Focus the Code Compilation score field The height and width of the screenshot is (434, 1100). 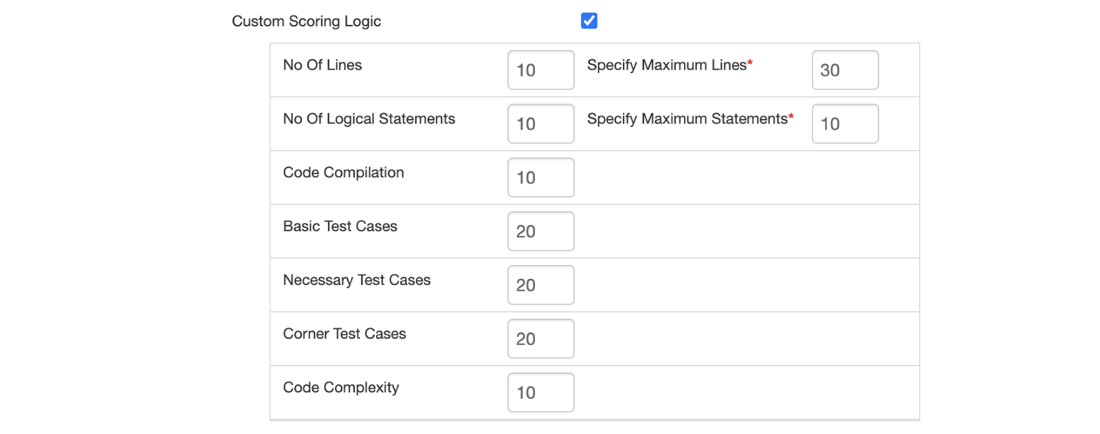(x=540, y=178)
